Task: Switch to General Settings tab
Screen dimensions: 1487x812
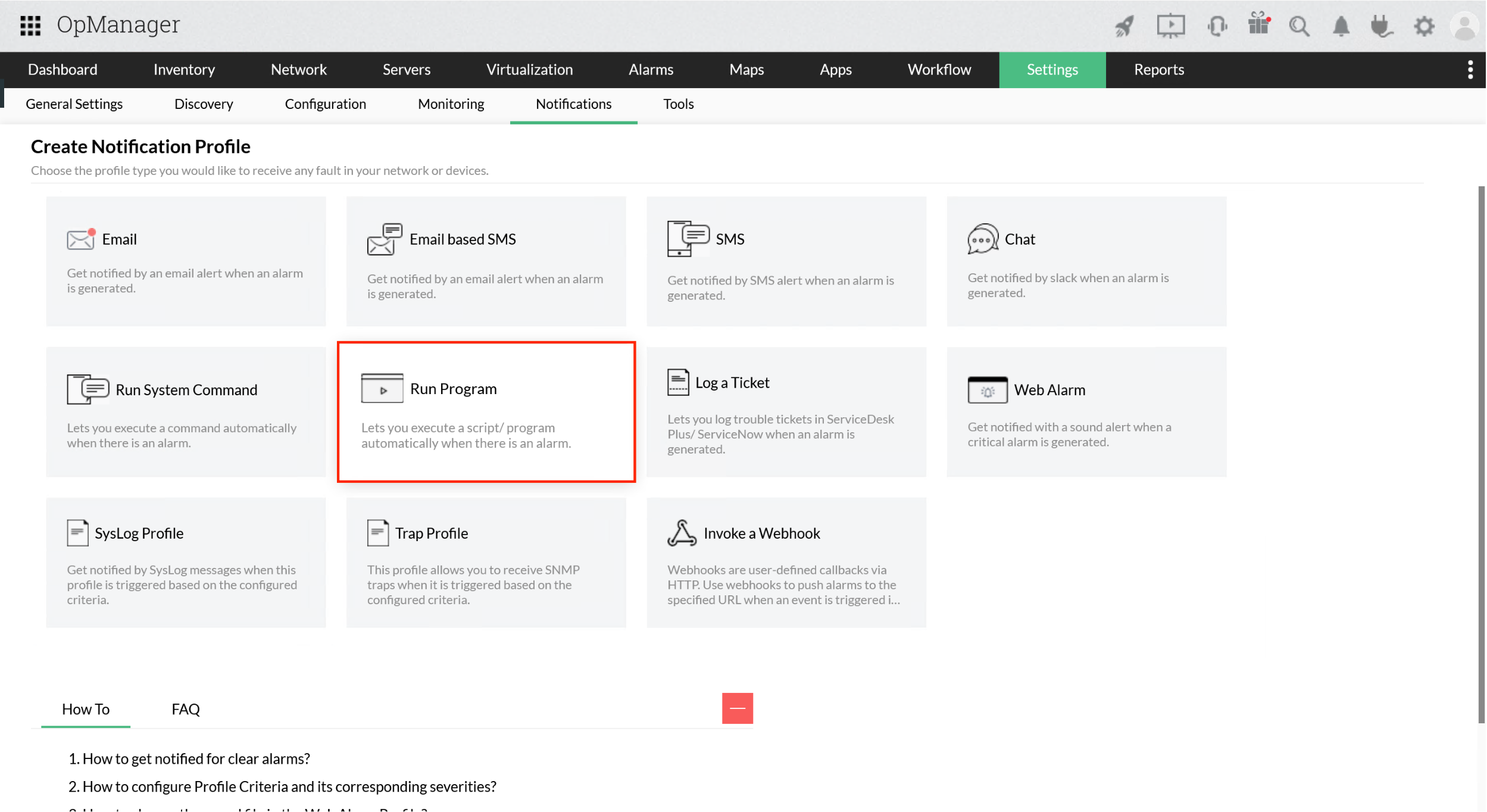Action: pos(74,104)
